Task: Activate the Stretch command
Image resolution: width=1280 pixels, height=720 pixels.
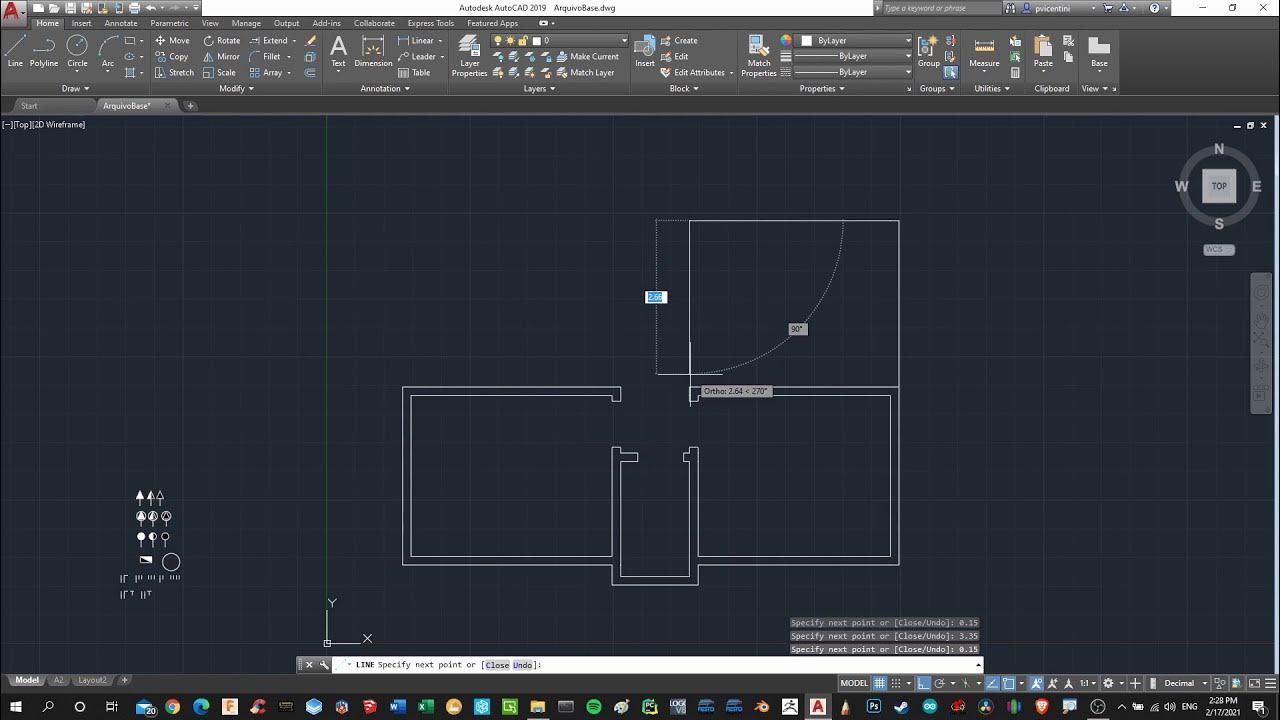Action: pyautogui.click(x=174, y=73)
